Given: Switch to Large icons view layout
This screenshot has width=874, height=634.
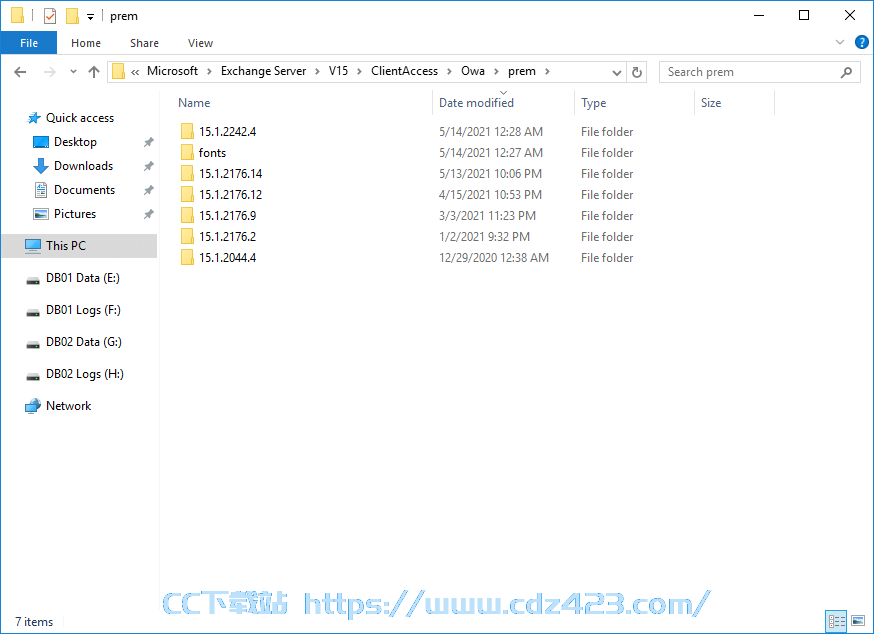Looking at the screenshot, I should click(858, 621).
